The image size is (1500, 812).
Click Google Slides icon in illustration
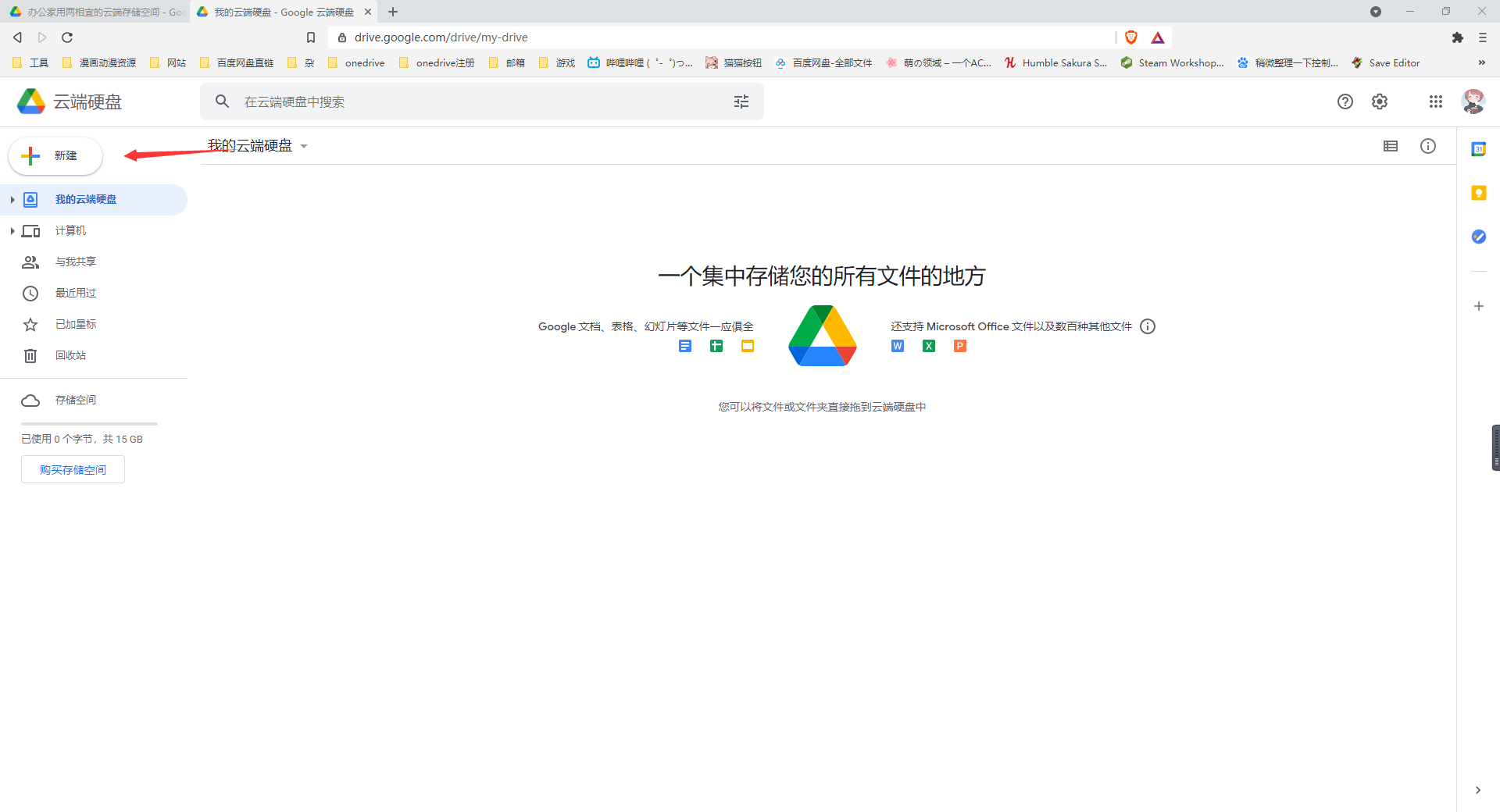[748, 346]
